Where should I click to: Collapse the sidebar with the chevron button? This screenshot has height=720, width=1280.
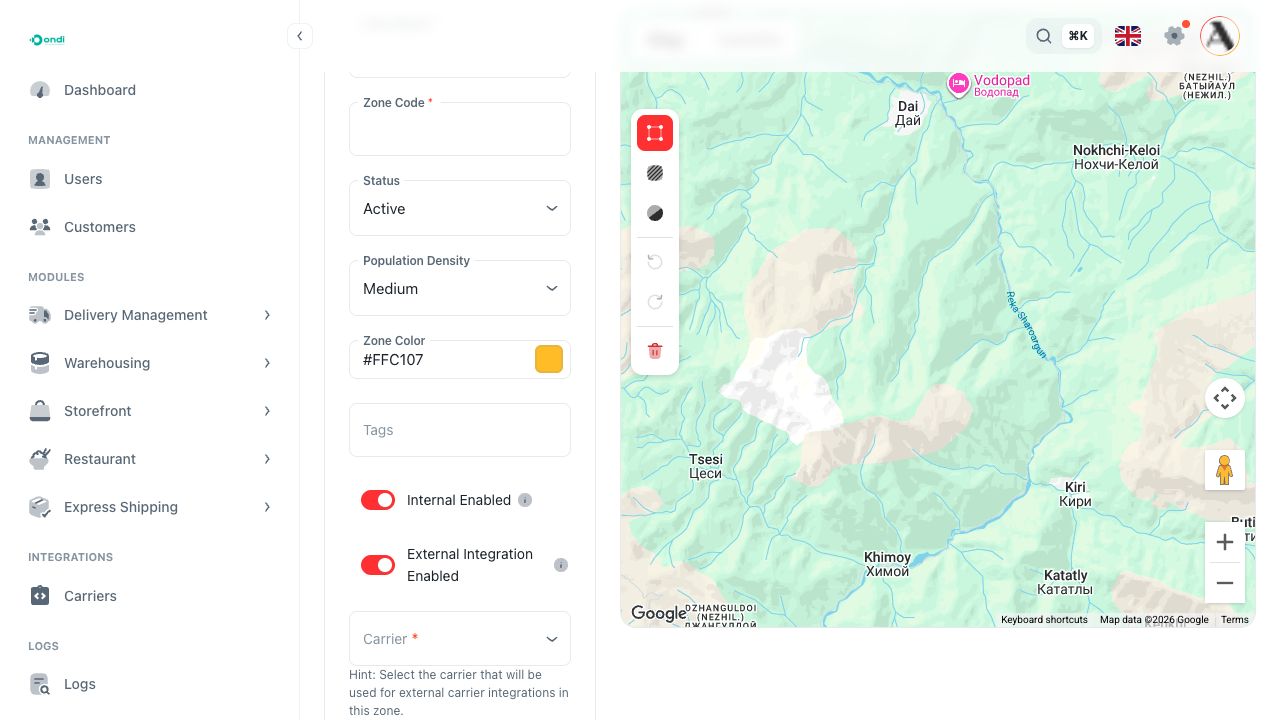tap(299, 37)
